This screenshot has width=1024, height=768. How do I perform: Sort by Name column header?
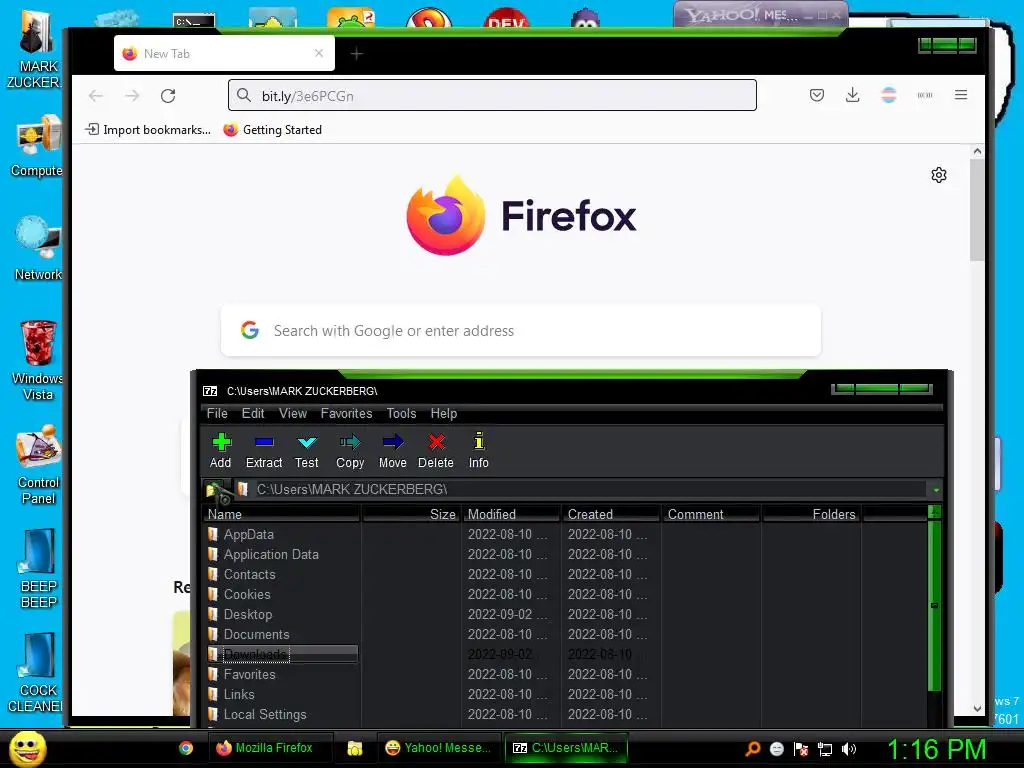pyautogui.click(x=281, y=515)
